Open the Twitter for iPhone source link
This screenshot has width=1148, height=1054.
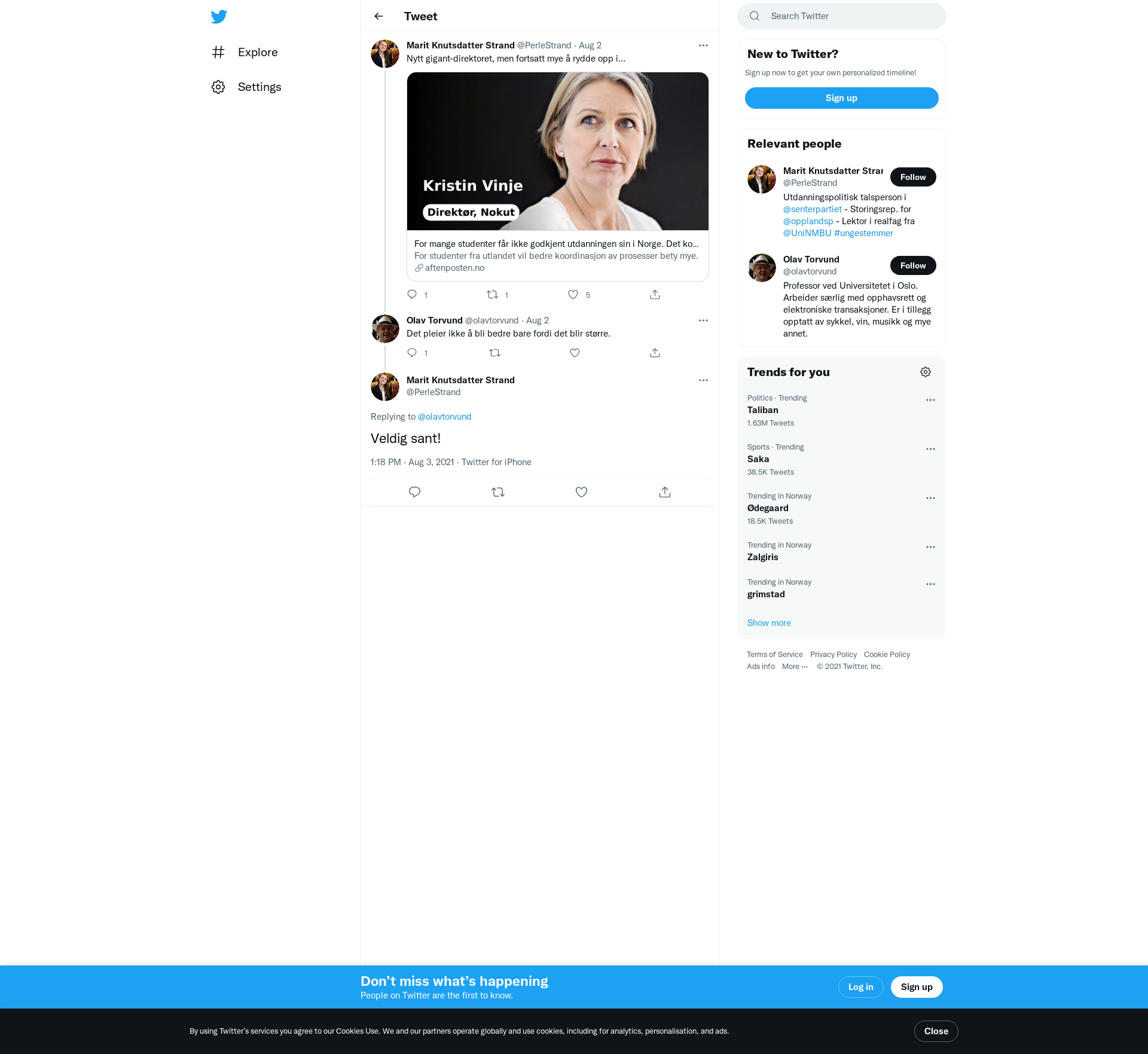tap(496, 462)
